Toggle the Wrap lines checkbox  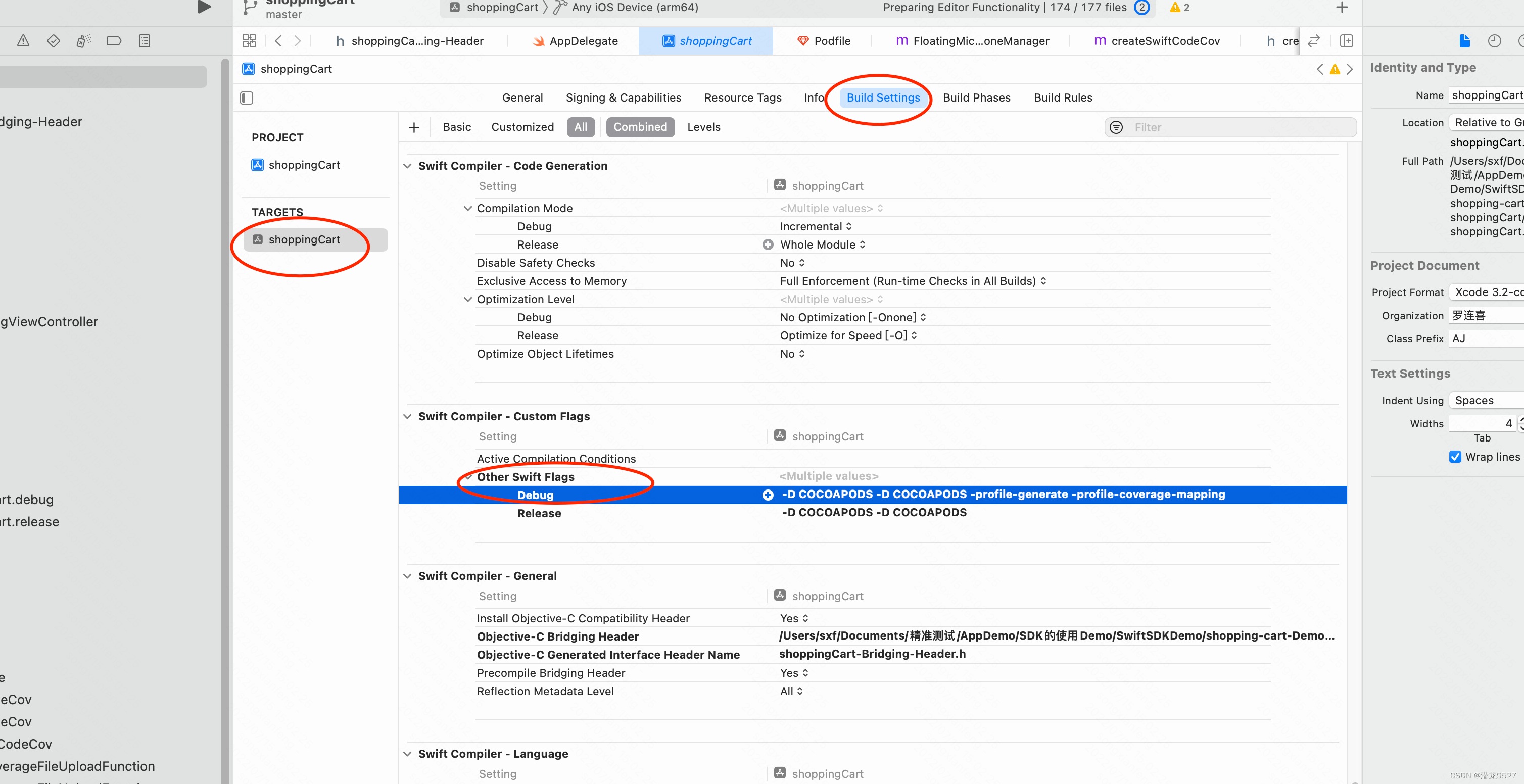1455,457
